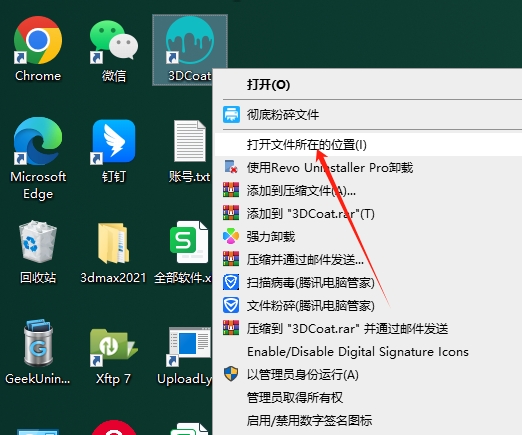
Task: Click the Revo Uninstaller icon in menu
Action: tap(231, 167)
